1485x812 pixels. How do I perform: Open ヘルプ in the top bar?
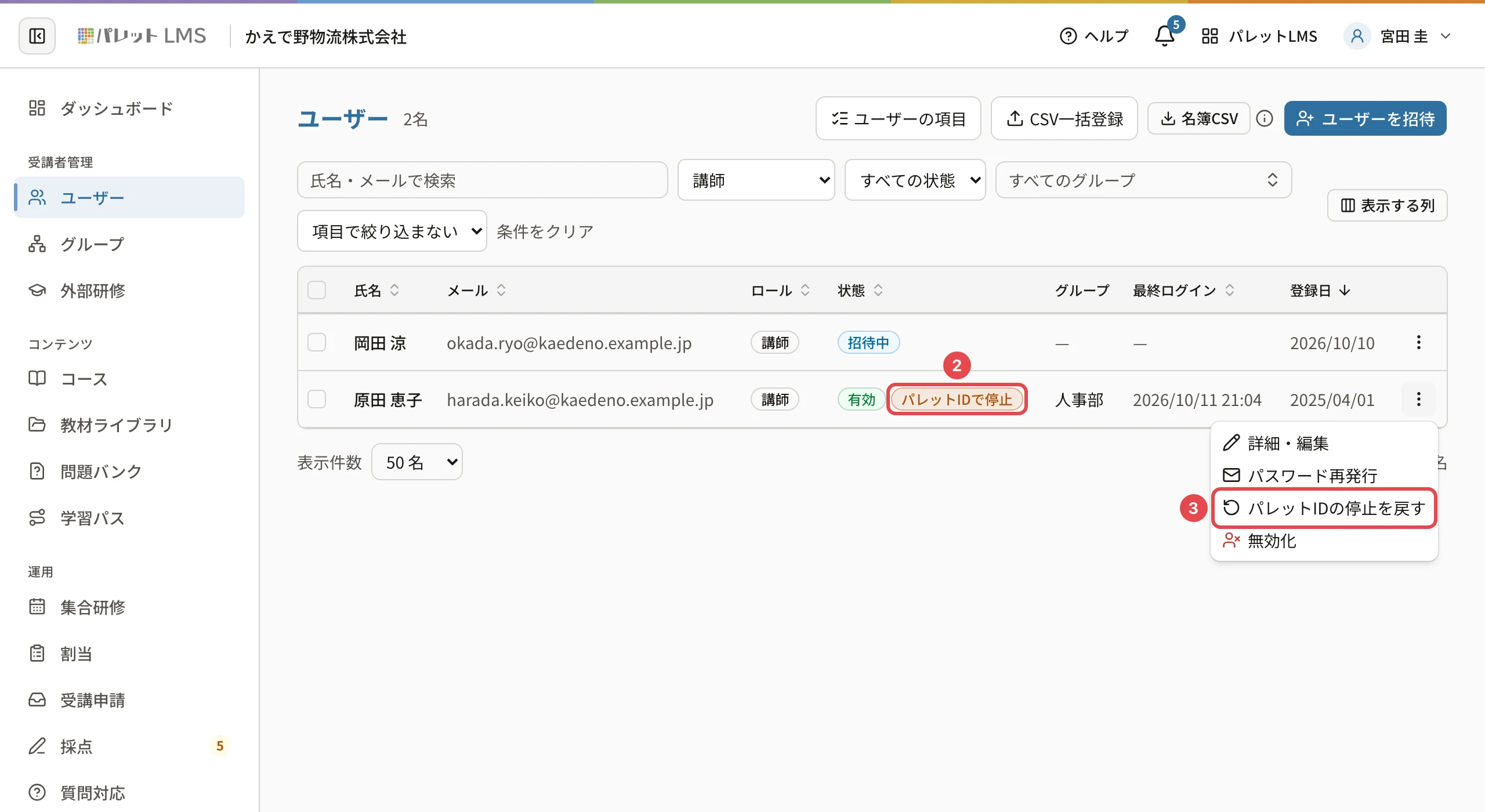point(1093,36)
